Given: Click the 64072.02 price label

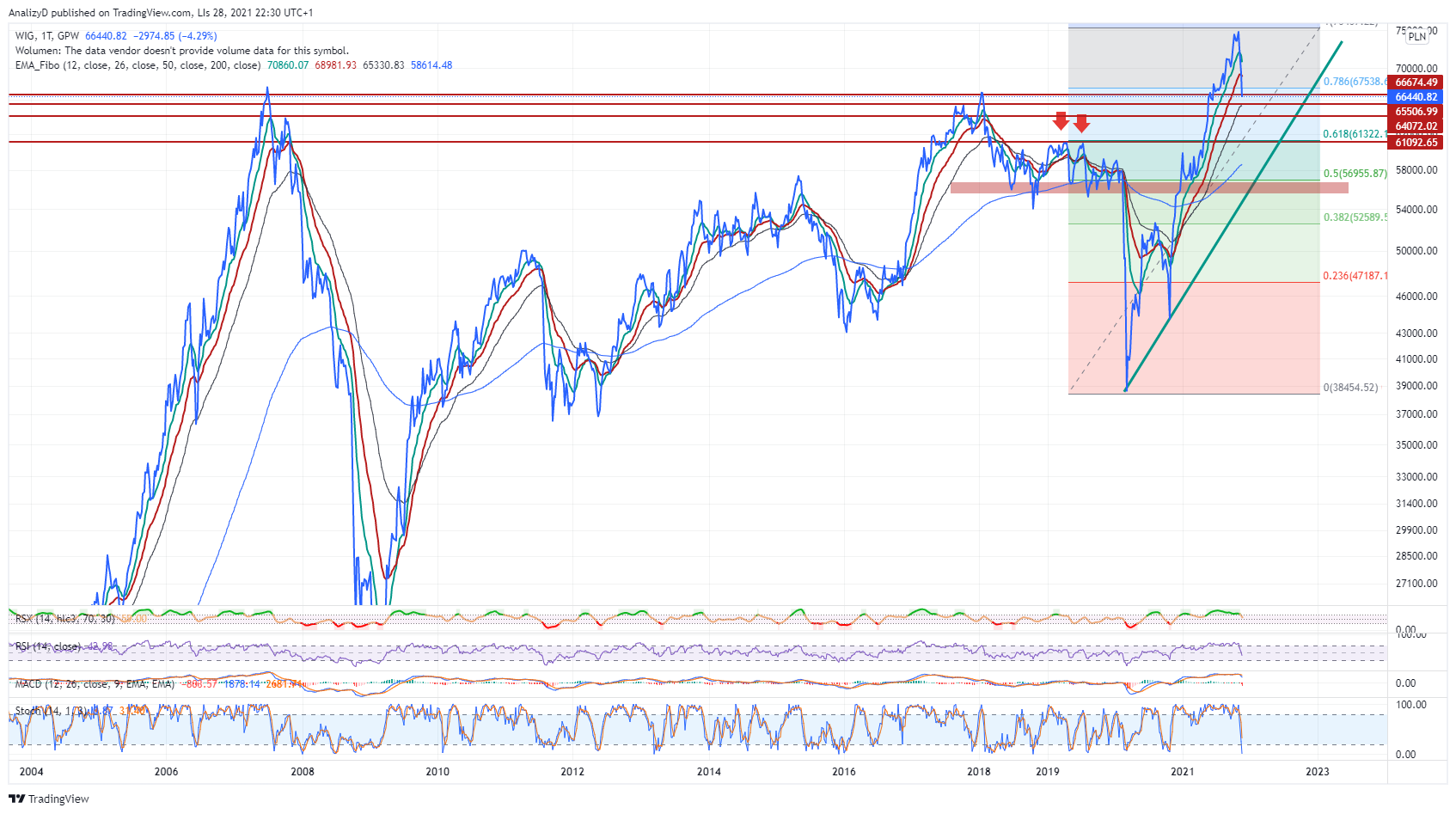Looking at the screenshot, I should coord(1416,126).
